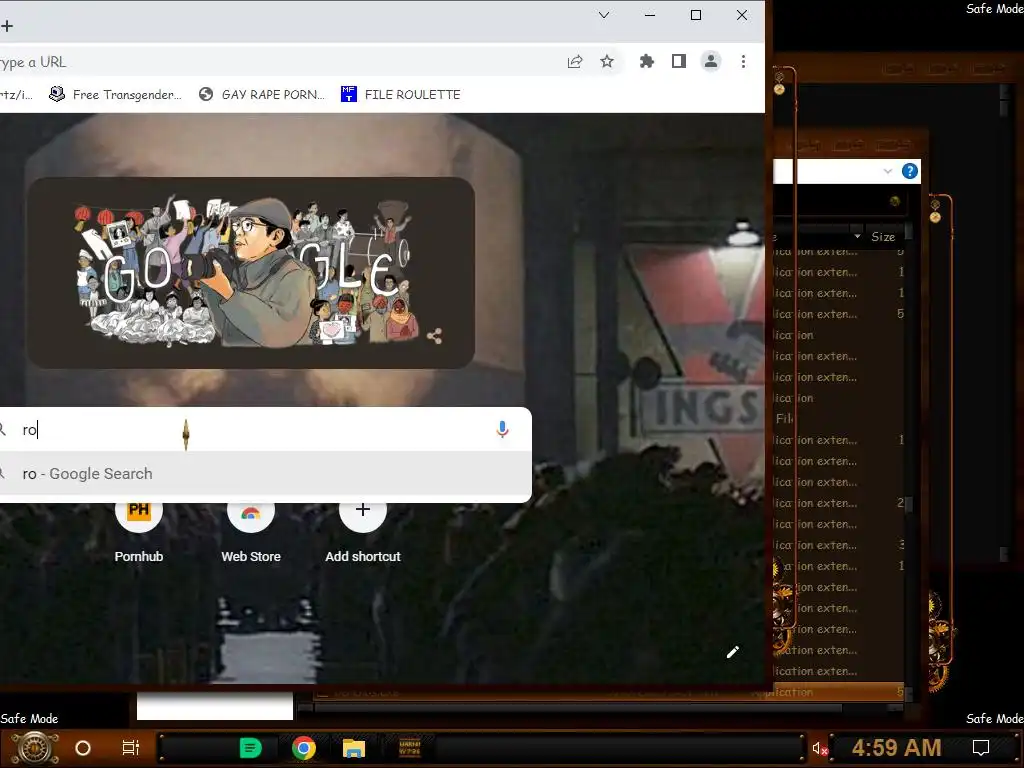Open the FILE ROULETTE bookmark
Image resolution: width=1024 pixels, height=768 pixels.
click(x=400, y=95)
